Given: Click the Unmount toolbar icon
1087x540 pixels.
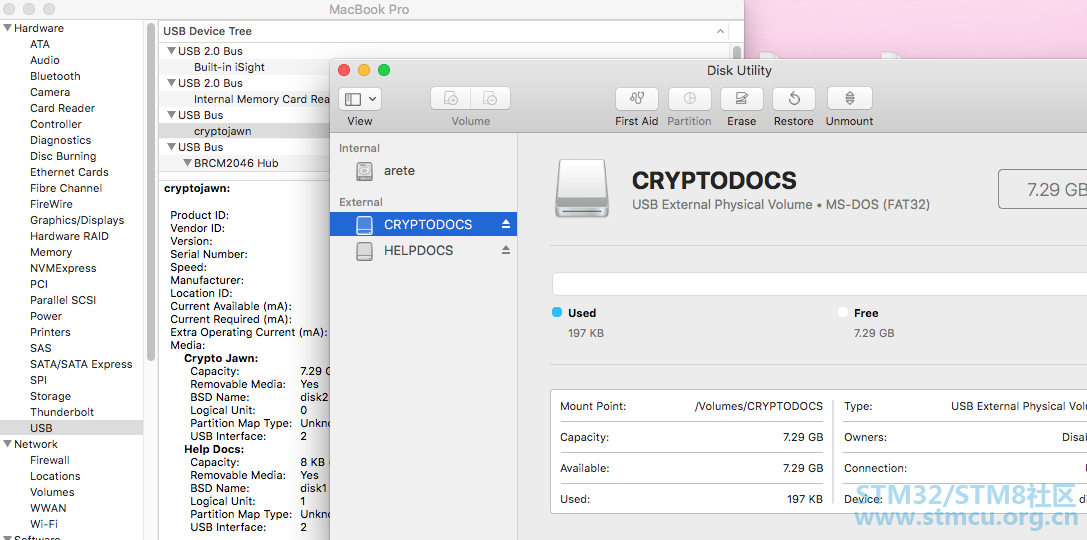Looking at the screenshot, I should (x=849, y=98).
